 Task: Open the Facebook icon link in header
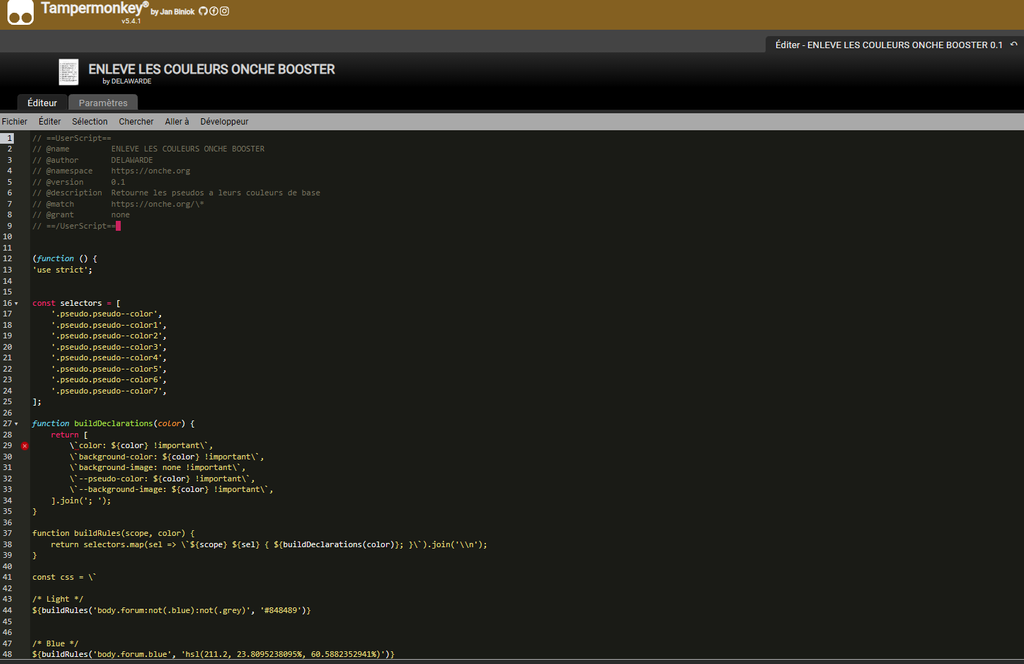coord(214,11)
